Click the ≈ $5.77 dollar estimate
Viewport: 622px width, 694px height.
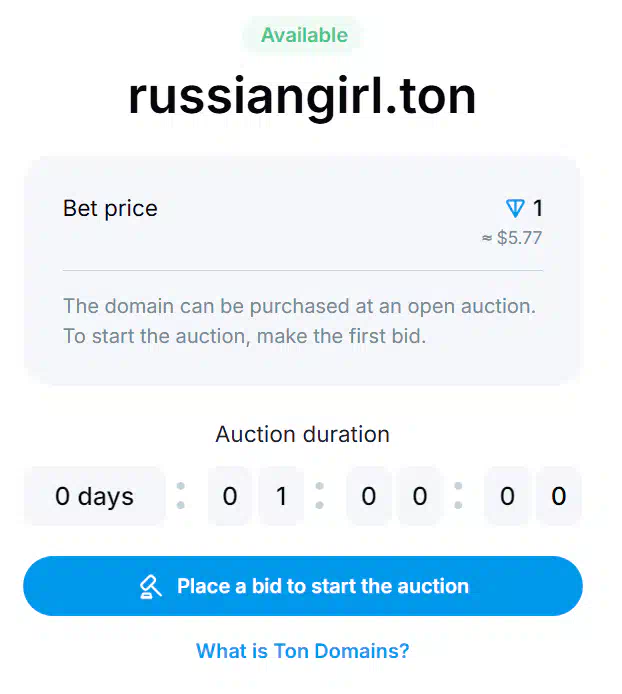pos(512,238)
